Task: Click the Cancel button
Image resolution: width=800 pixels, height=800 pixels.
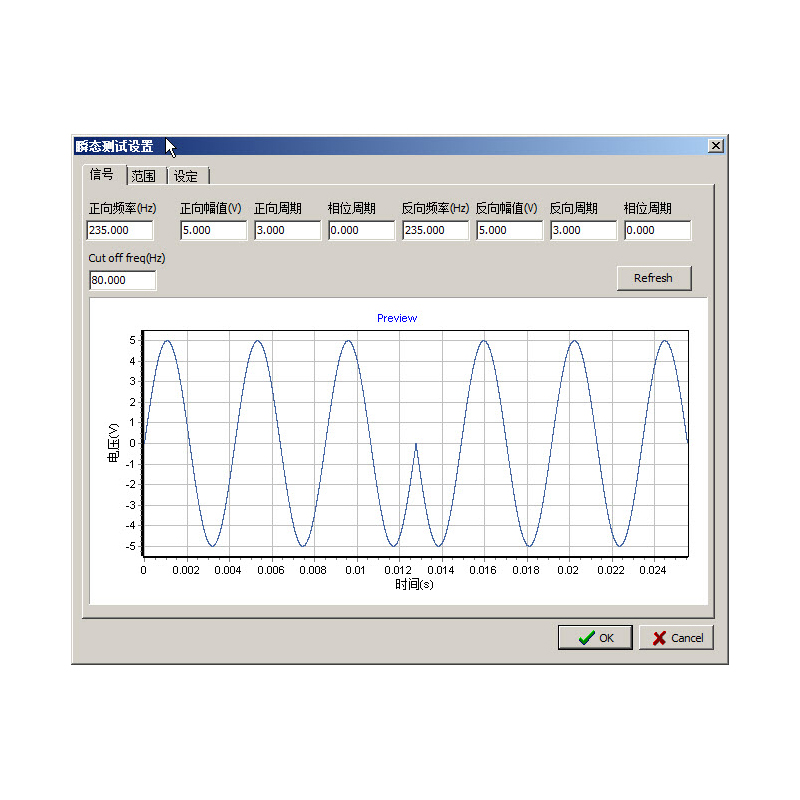Action: pyautogui.click(x=676, y=638)
